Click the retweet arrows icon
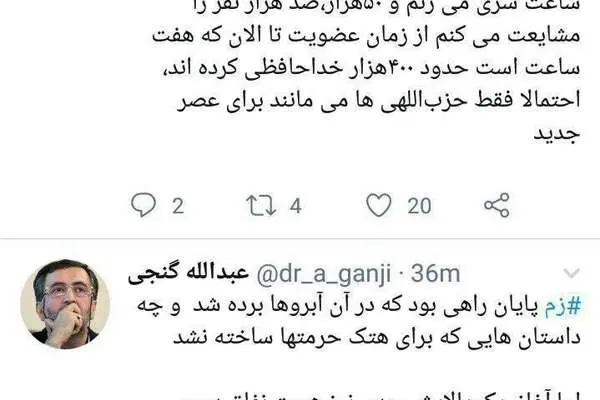Screen dimensions: 600x400 click(x=261, y=206)
